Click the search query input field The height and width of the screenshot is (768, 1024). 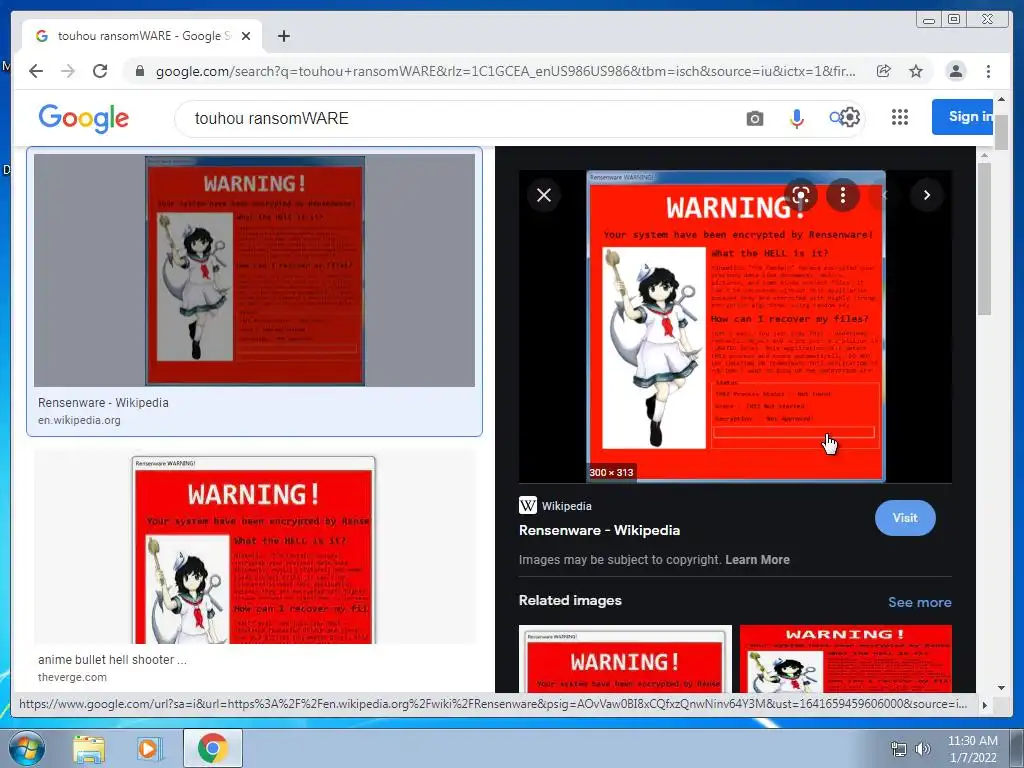[x=457, y=118]
